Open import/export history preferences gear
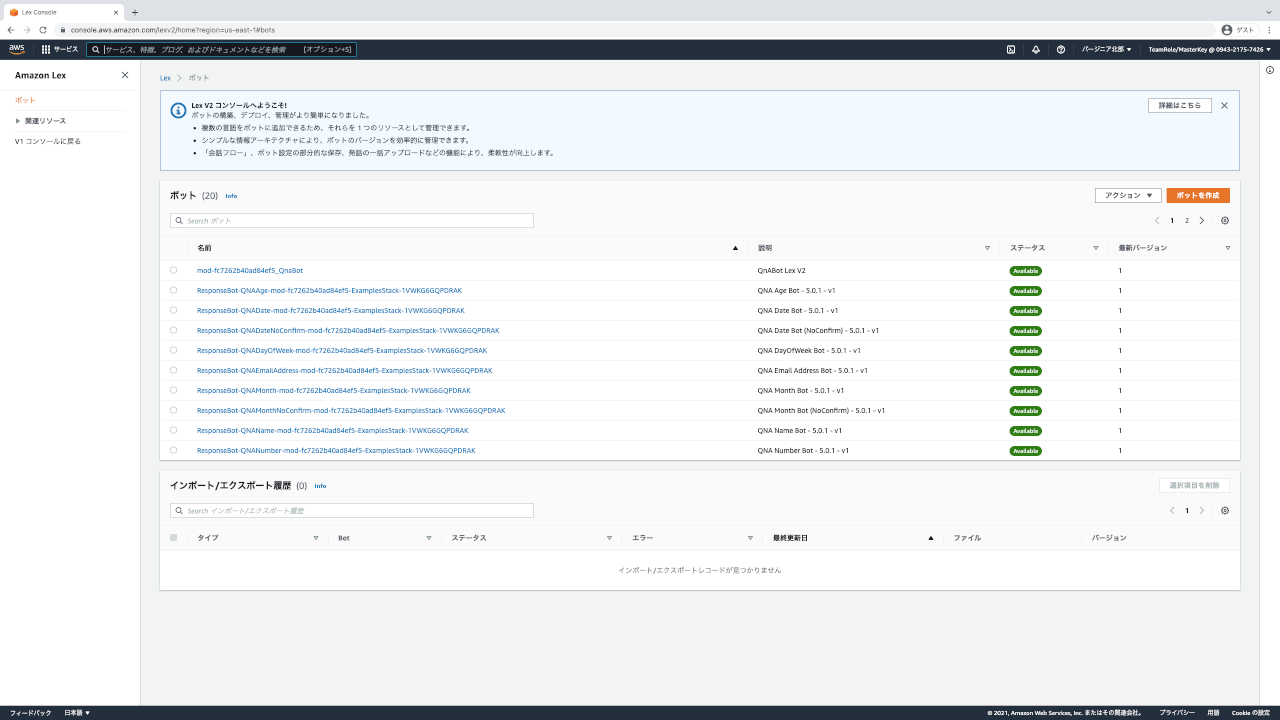Screen dimensions: 1280x720 coord(1225,510)
